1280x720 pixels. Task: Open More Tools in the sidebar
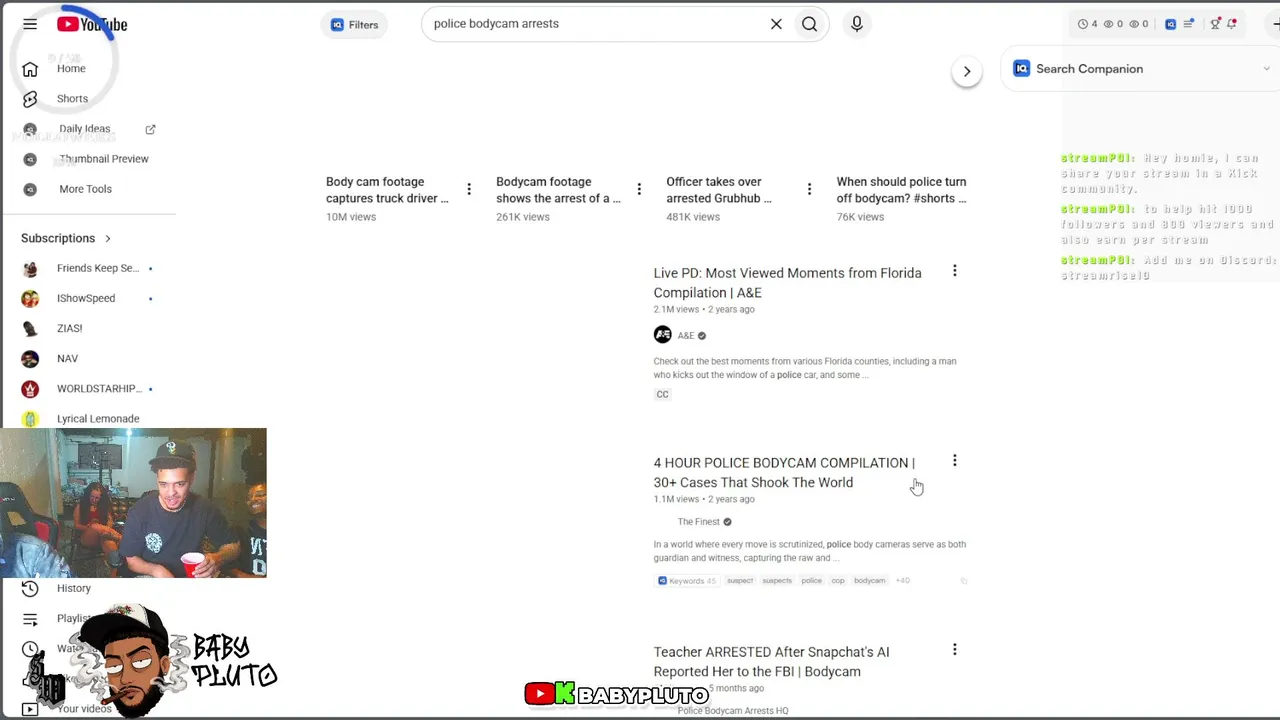tap(88, 189)
